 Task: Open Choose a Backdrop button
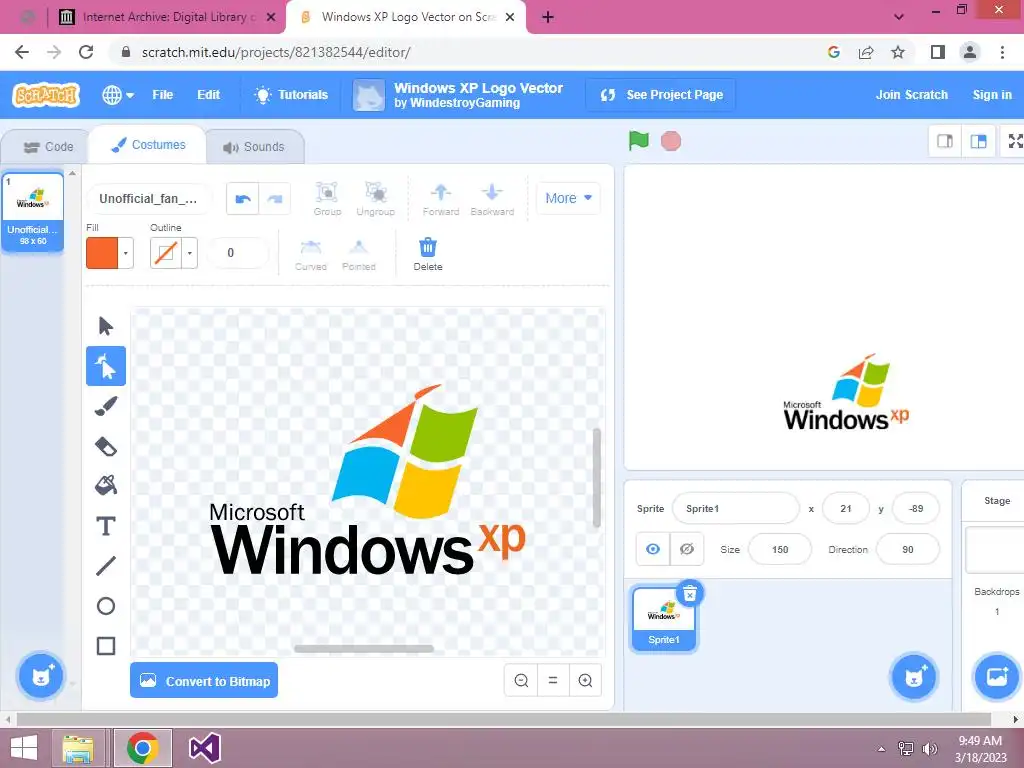coord(997,677)
